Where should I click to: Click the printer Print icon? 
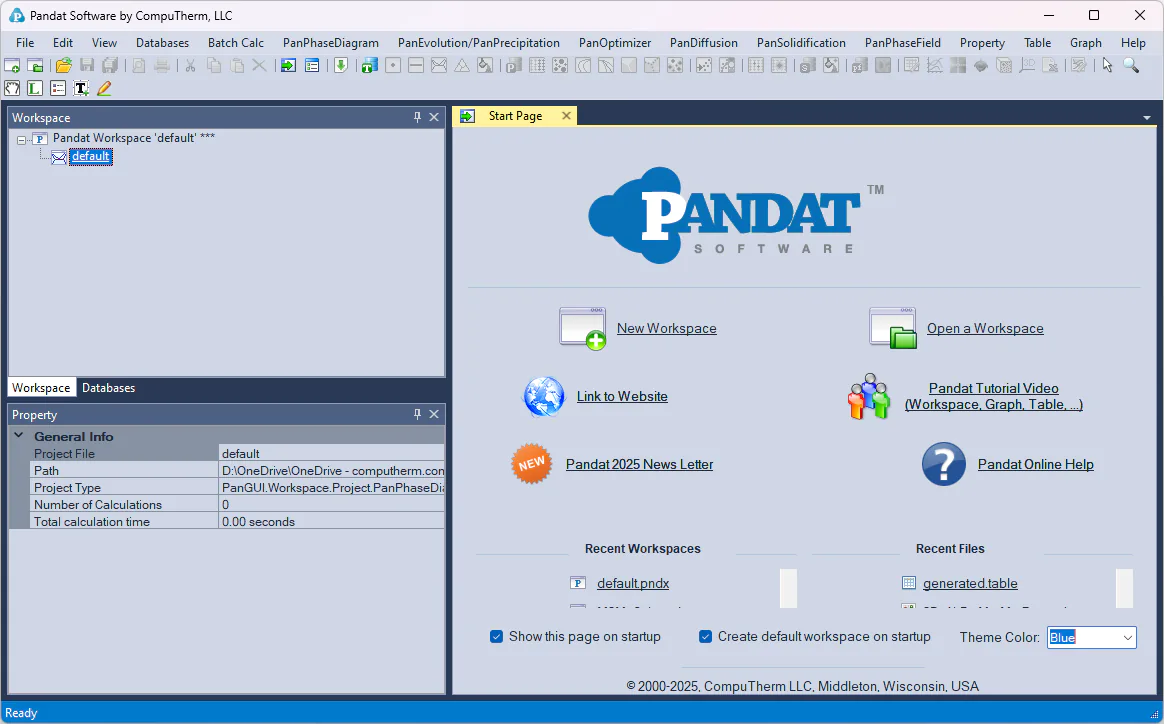(x=162, y=65)
